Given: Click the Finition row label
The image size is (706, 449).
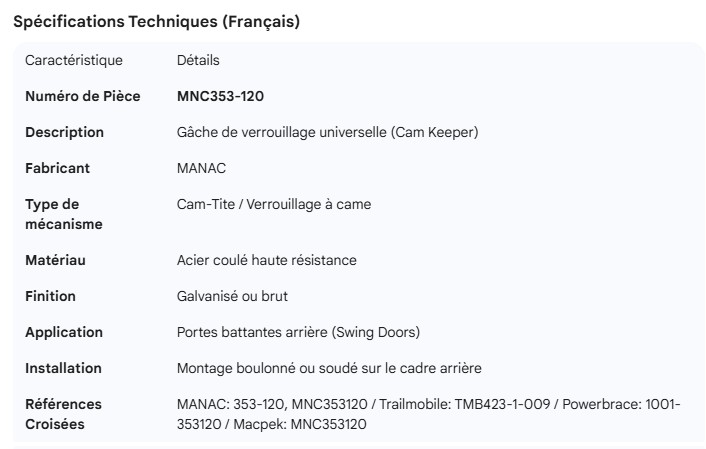Looking at the screenshot, I should [50, 296].
